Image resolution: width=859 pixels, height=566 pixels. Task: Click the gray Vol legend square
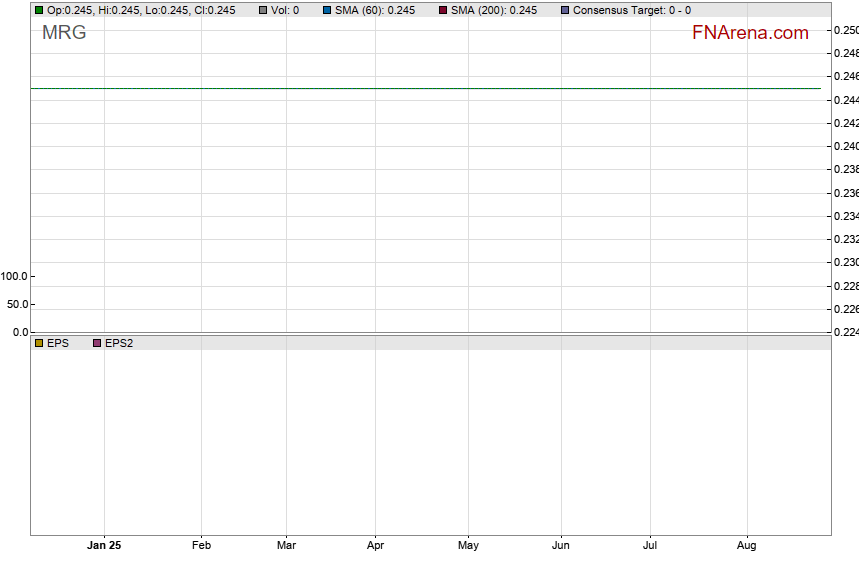click(x=263, y=10)
